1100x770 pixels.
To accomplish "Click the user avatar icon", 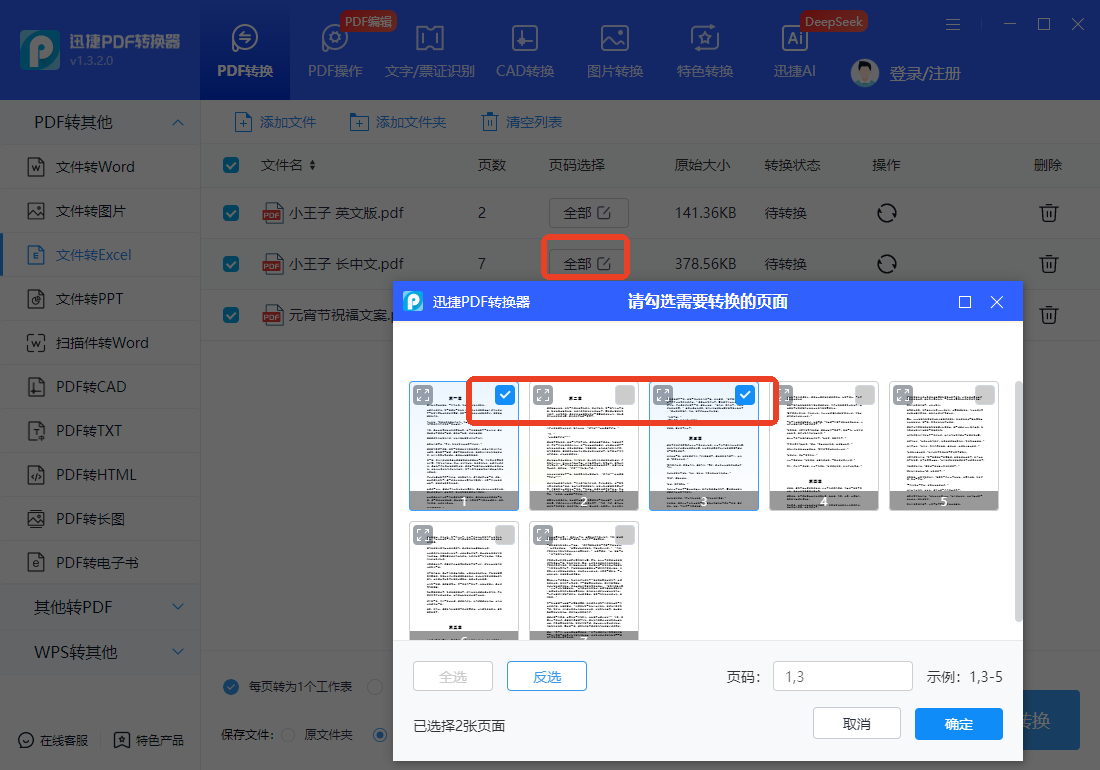I will pos(864,73).
